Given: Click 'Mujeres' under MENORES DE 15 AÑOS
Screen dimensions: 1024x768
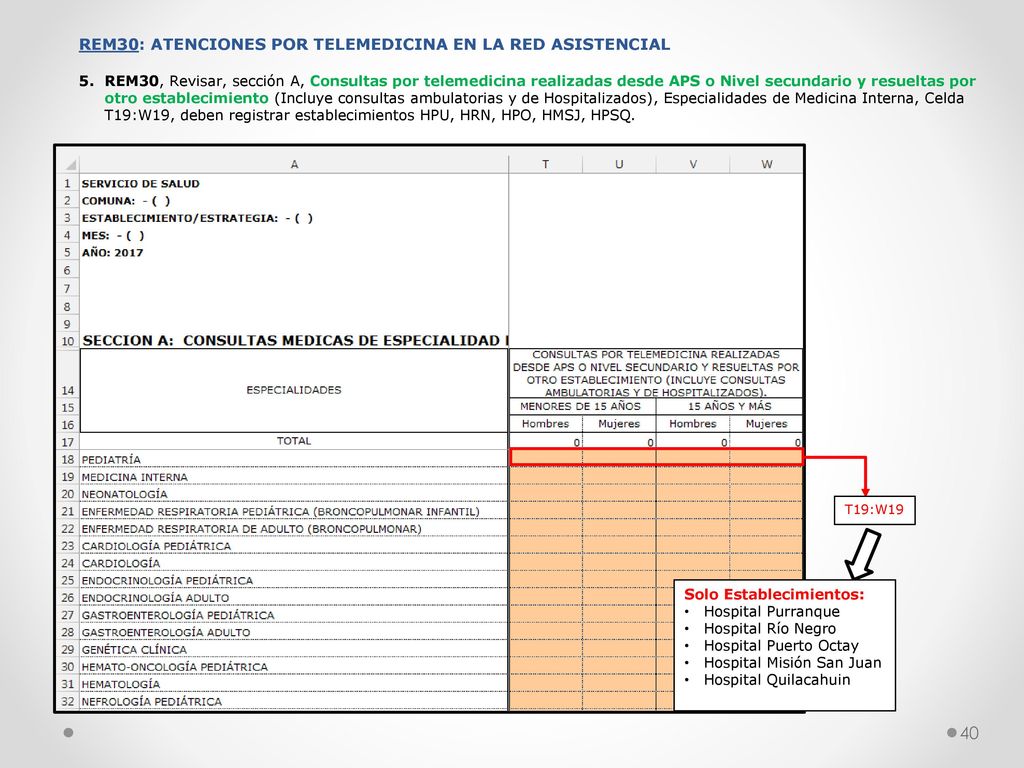Looking at the screenshot, I should pyautogui.click(x=619, y=424).
